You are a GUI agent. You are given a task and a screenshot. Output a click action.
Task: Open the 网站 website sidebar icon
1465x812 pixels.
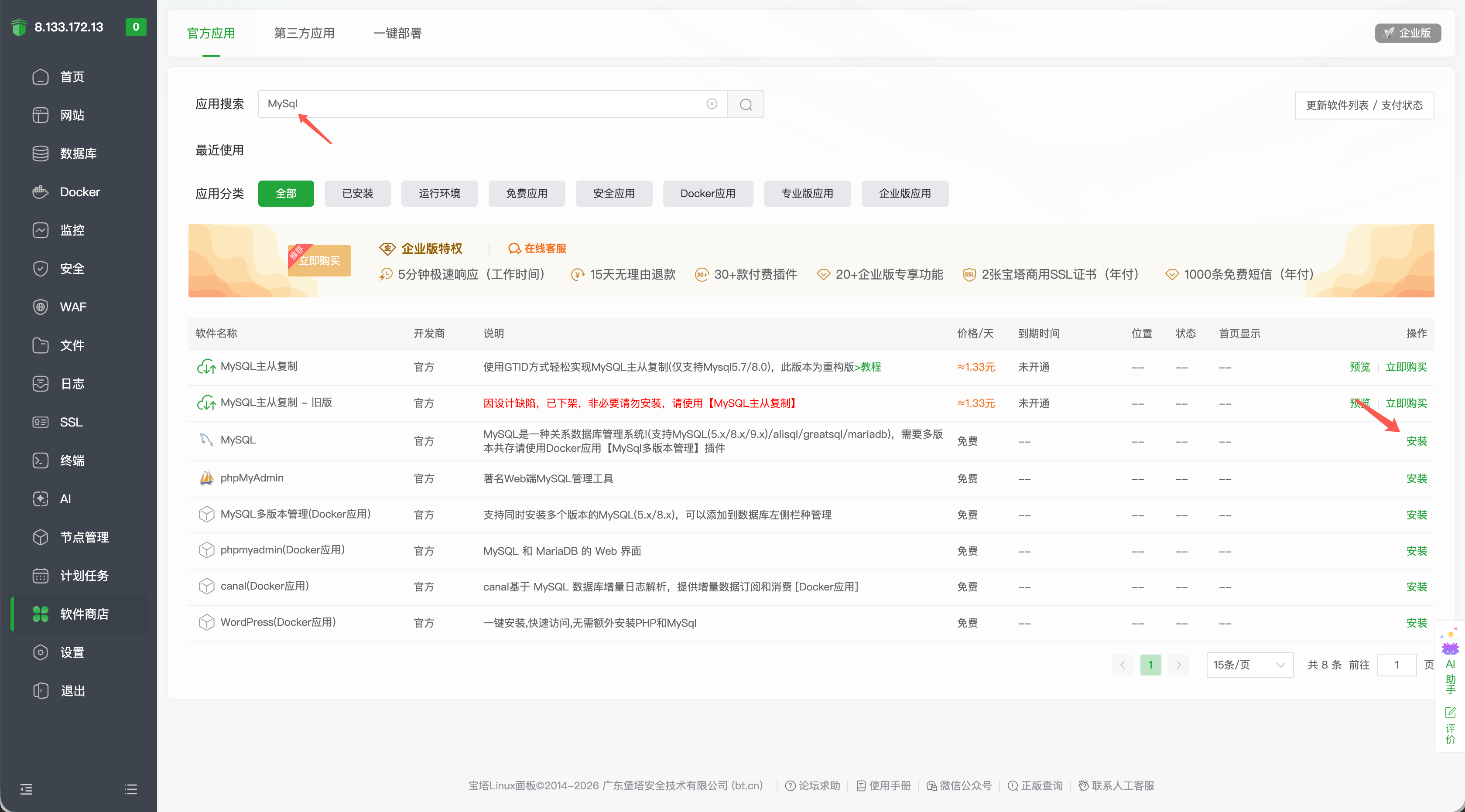click(x=41, y=115)
